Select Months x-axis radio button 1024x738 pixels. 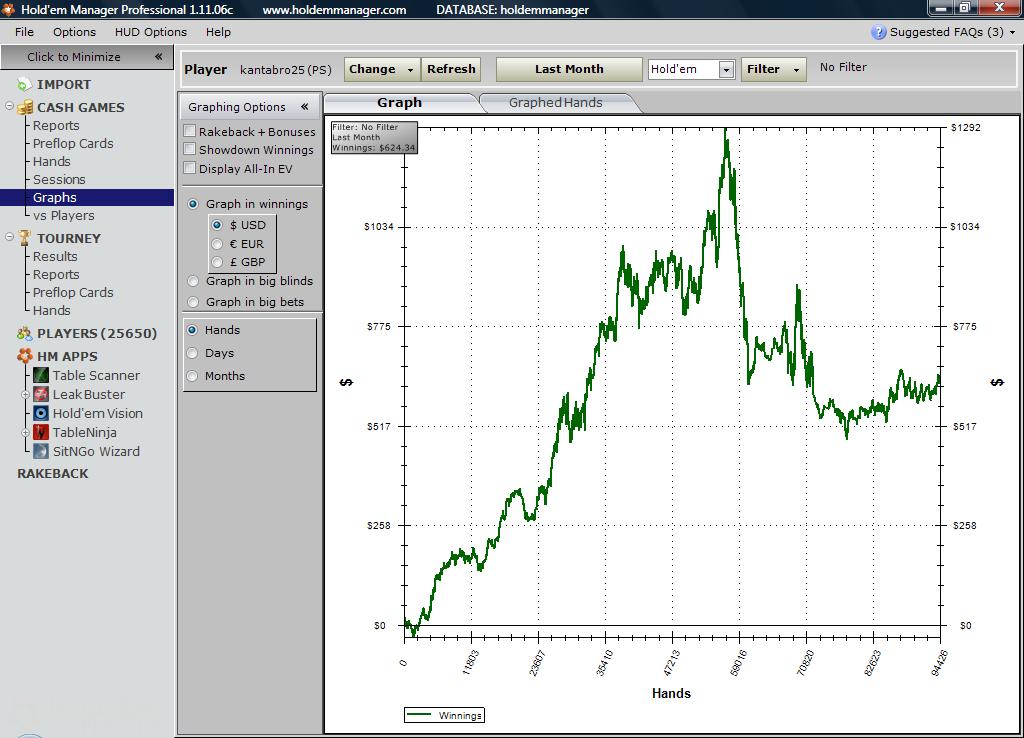[x=192, y=376]
